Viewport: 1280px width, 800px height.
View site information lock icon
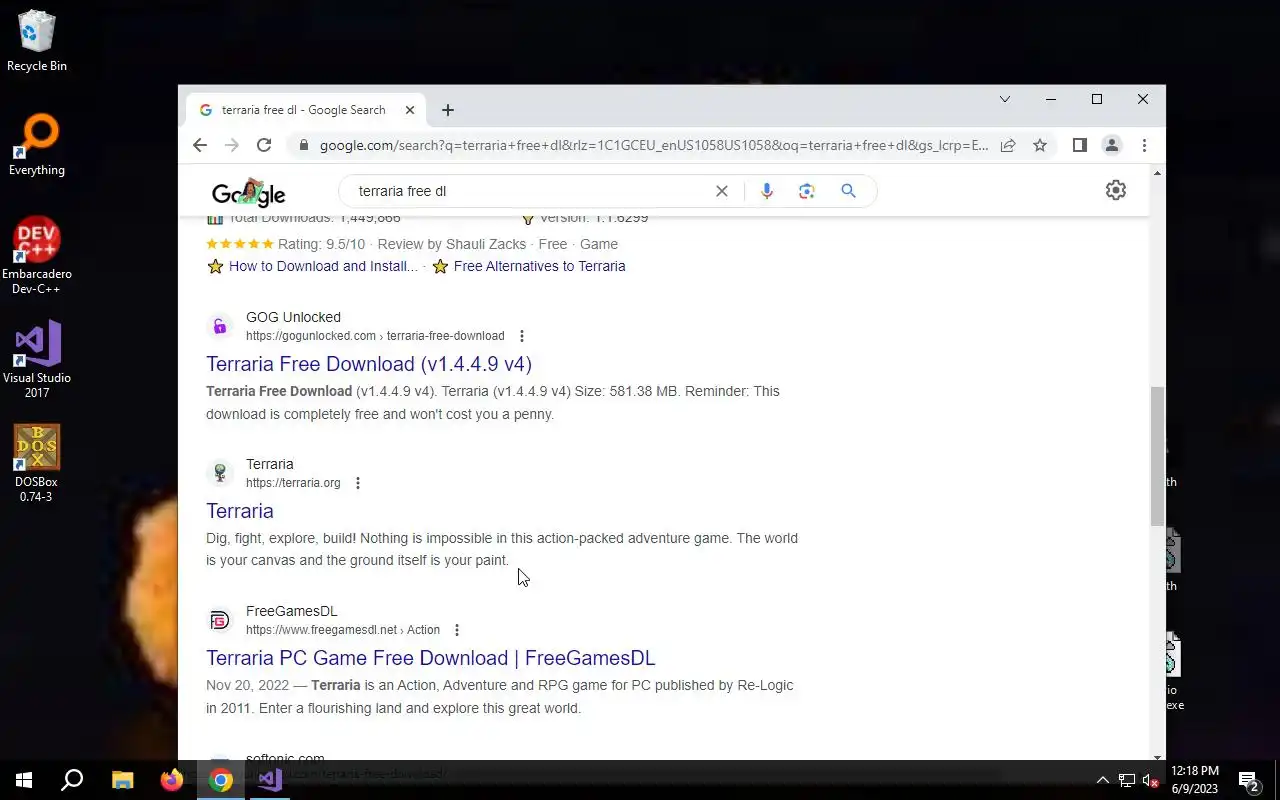pyautogui.click(x=303, y=145)
